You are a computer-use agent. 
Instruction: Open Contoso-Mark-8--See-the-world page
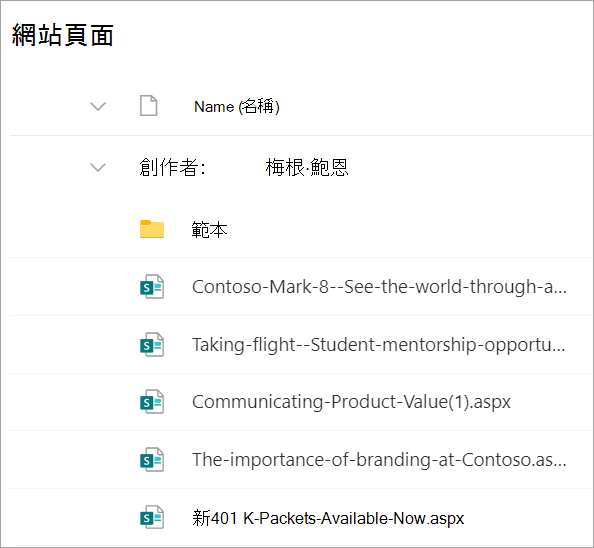tap(379, 287)
